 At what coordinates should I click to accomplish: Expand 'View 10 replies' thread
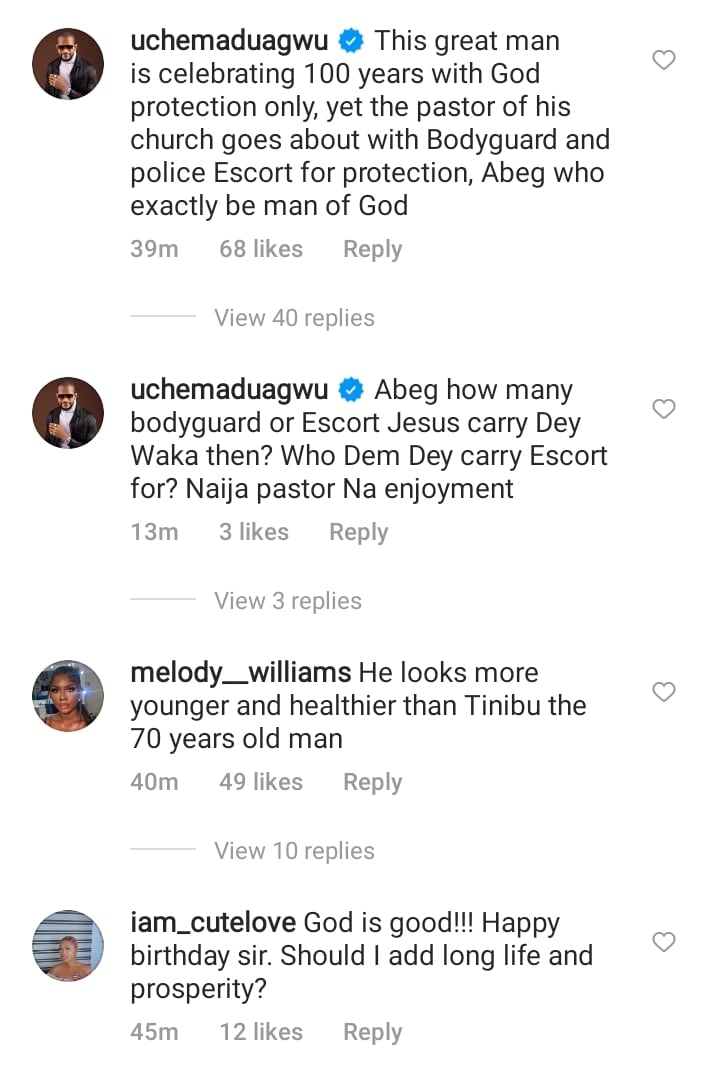[294, 851]
